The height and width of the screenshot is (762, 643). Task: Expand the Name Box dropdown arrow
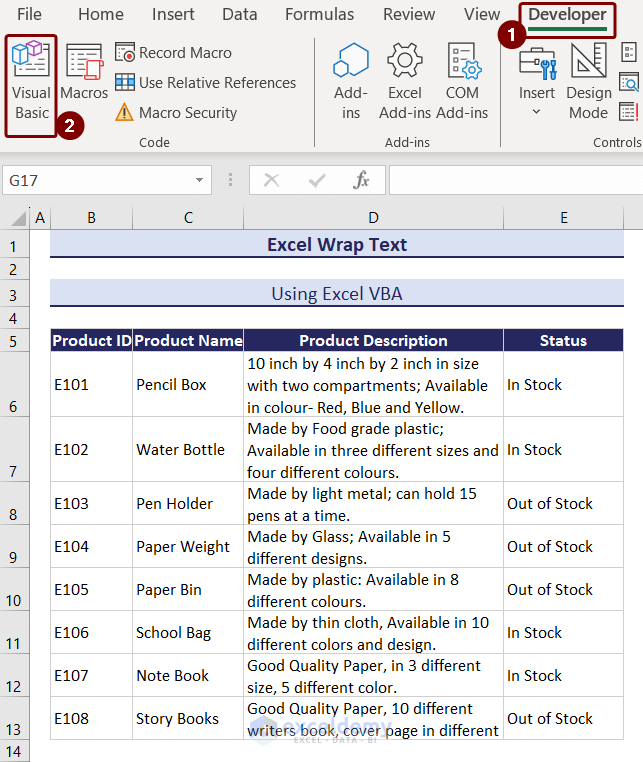point(199,180)
